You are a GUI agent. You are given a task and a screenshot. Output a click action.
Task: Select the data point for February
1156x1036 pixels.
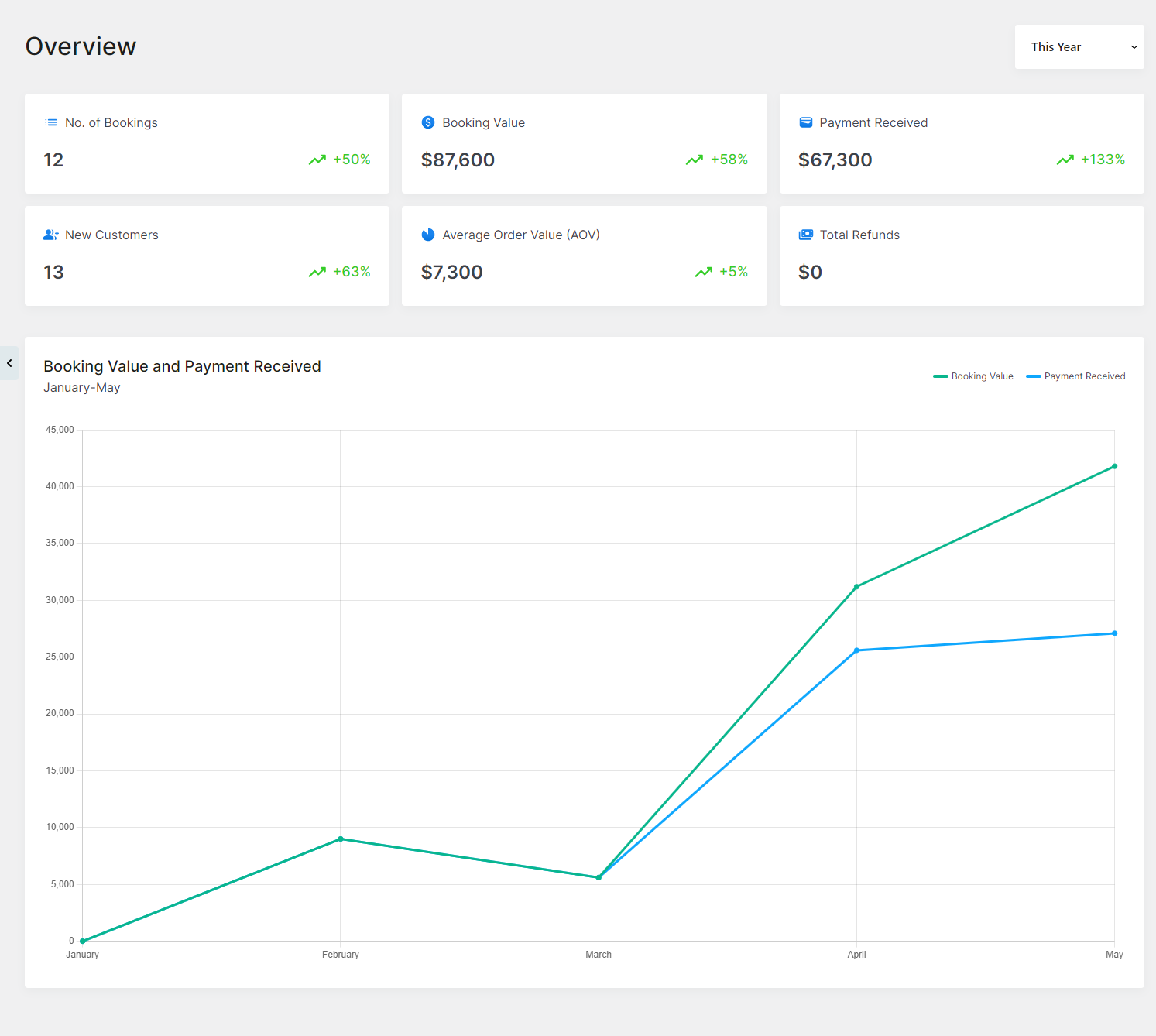click(x=341, y=839)
